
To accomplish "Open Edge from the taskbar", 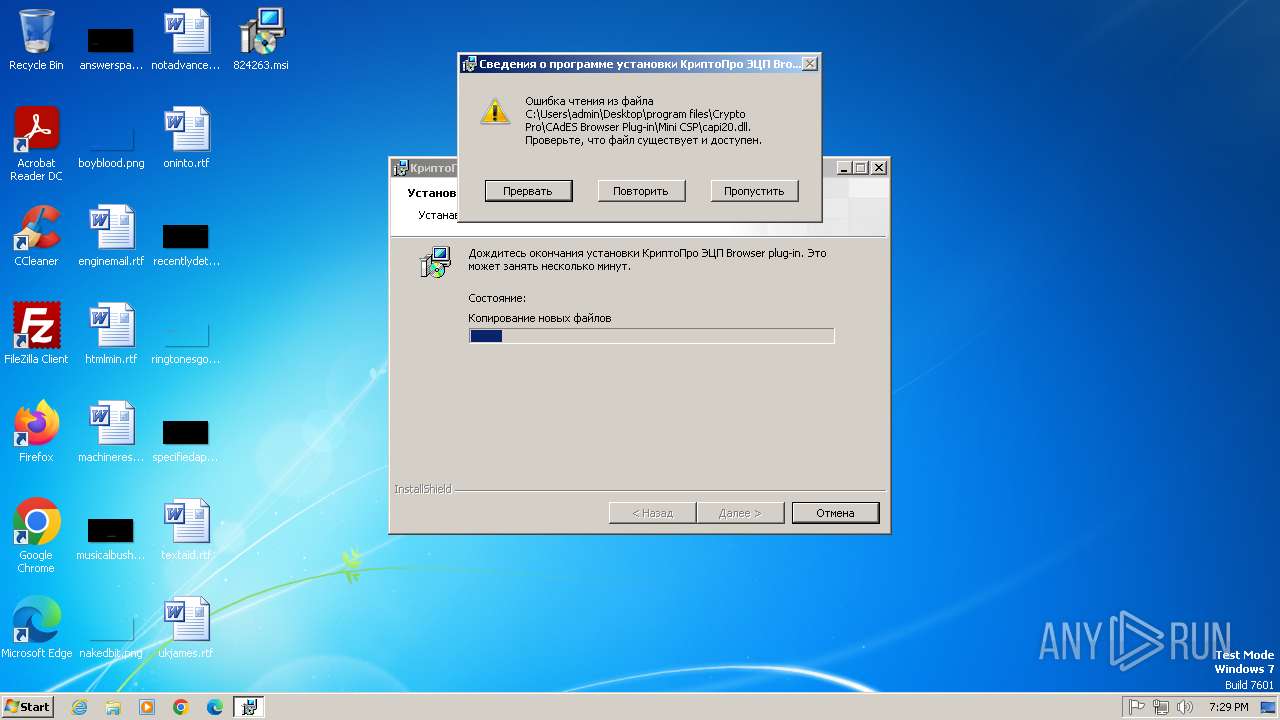I will pos(215,707).
